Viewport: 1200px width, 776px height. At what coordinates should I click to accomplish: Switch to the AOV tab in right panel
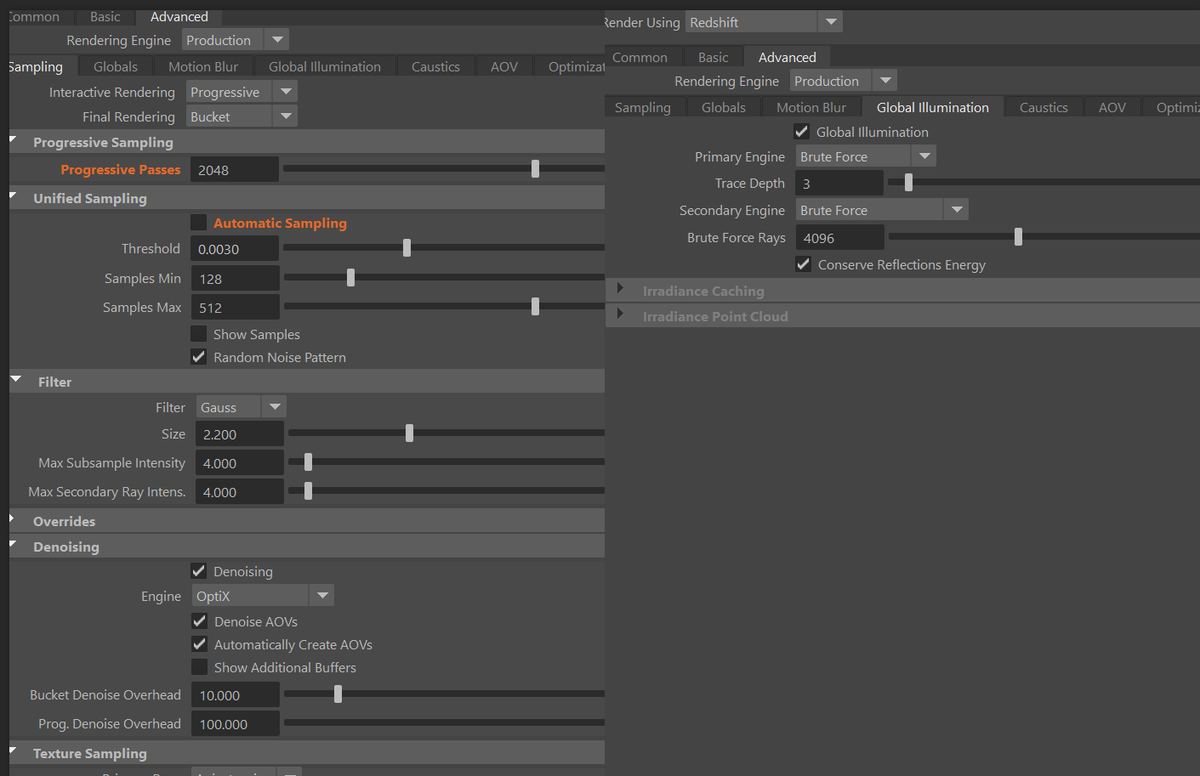coord(1112,107)
